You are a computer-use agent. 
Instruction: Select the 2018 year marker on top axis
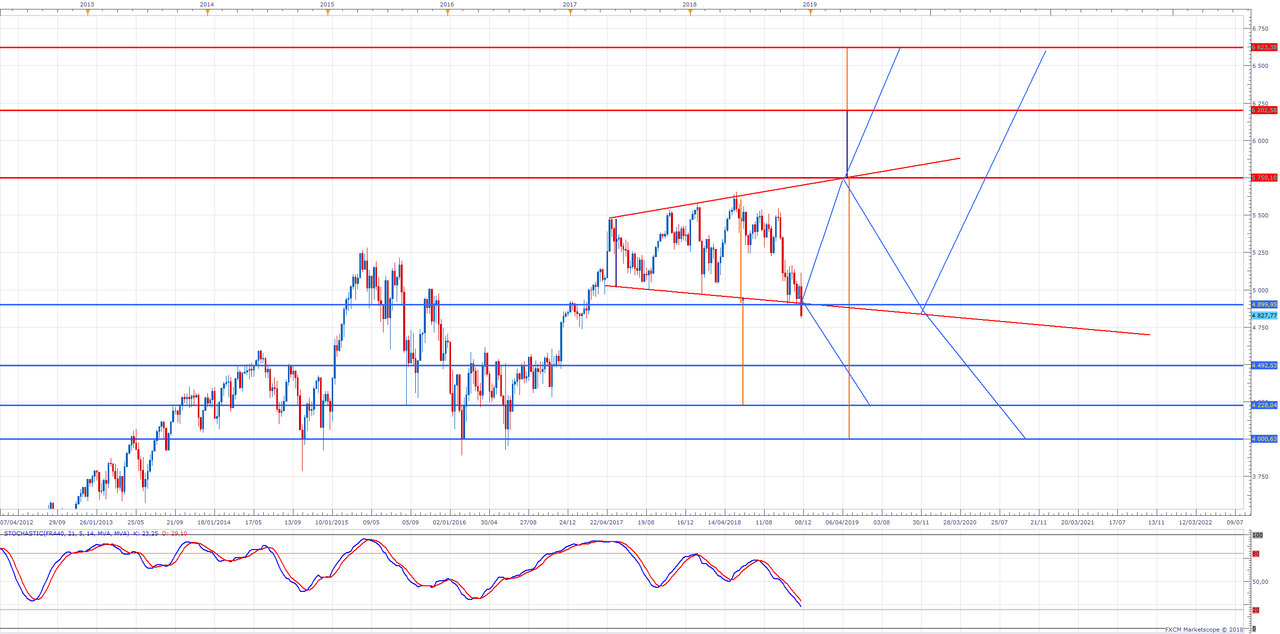689,5
